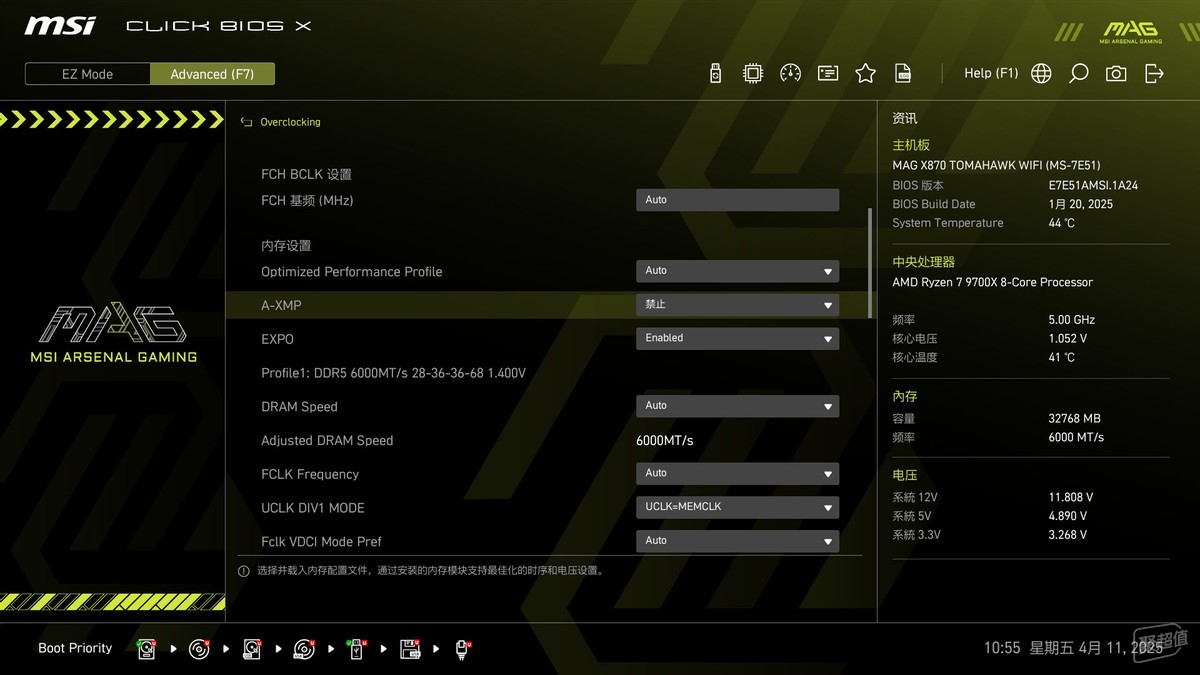Select the USB floppy boot device
The image size is (1200, 675).
click(410, 649)
